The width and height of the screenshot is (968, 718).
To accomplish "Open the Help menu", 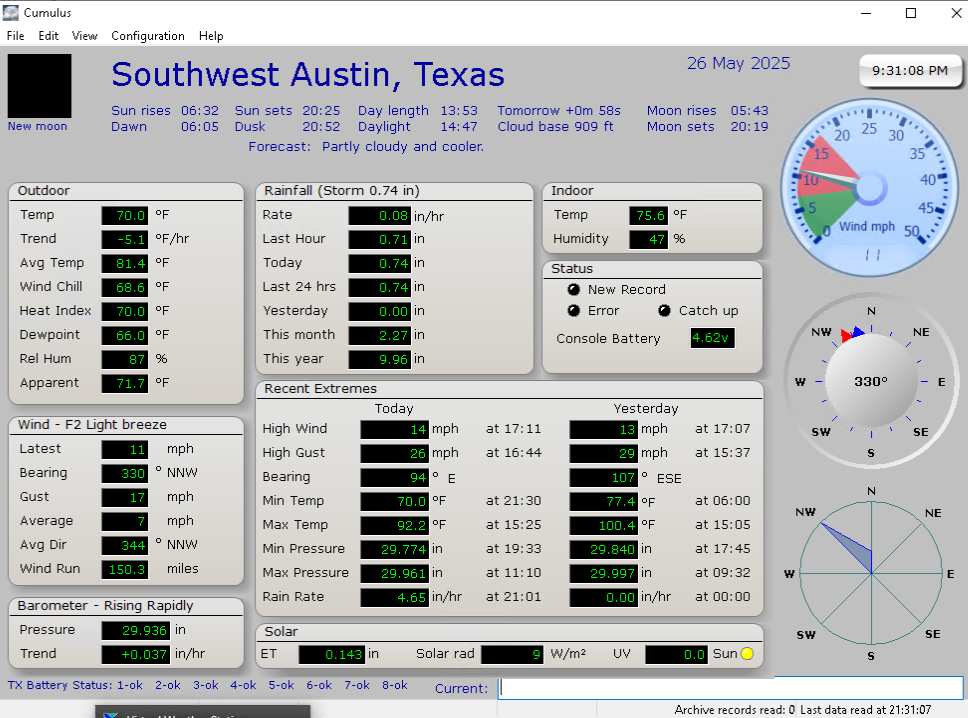I will click(x=211, y=36).
